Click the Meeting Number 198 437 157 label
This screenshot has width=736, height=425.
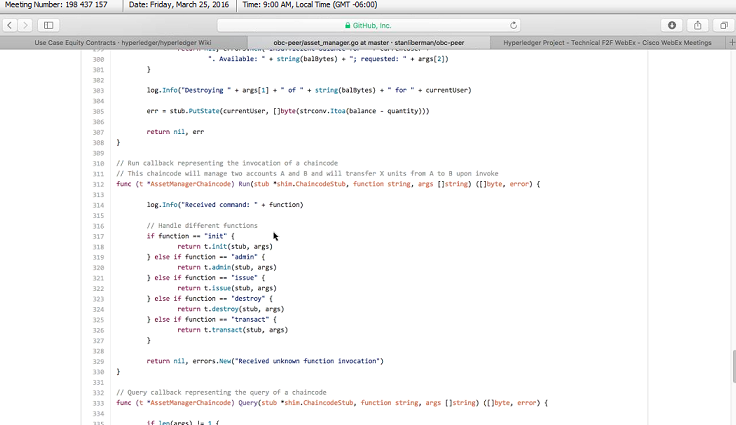click(56, 5)
